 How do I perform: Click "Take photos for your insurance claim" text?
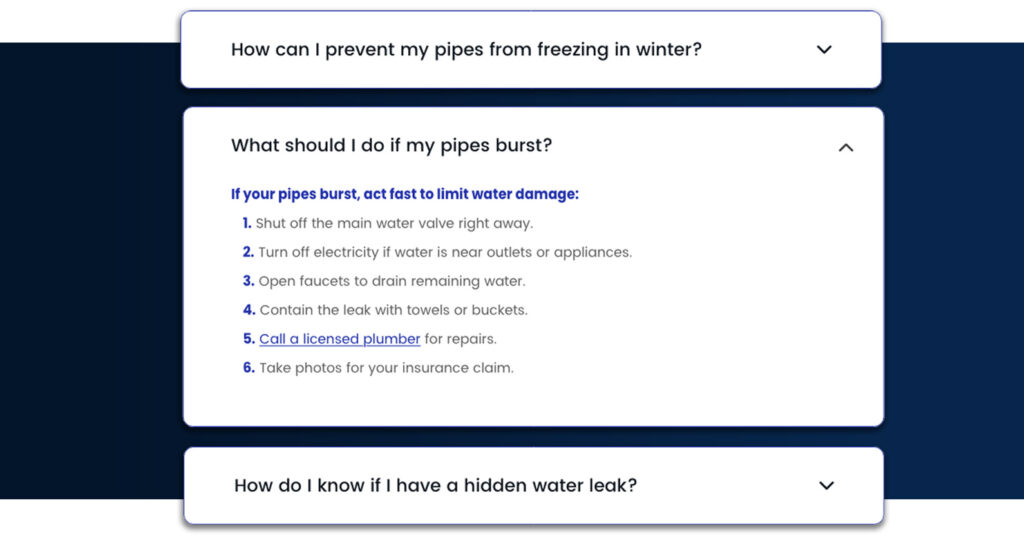coord(386,368)
